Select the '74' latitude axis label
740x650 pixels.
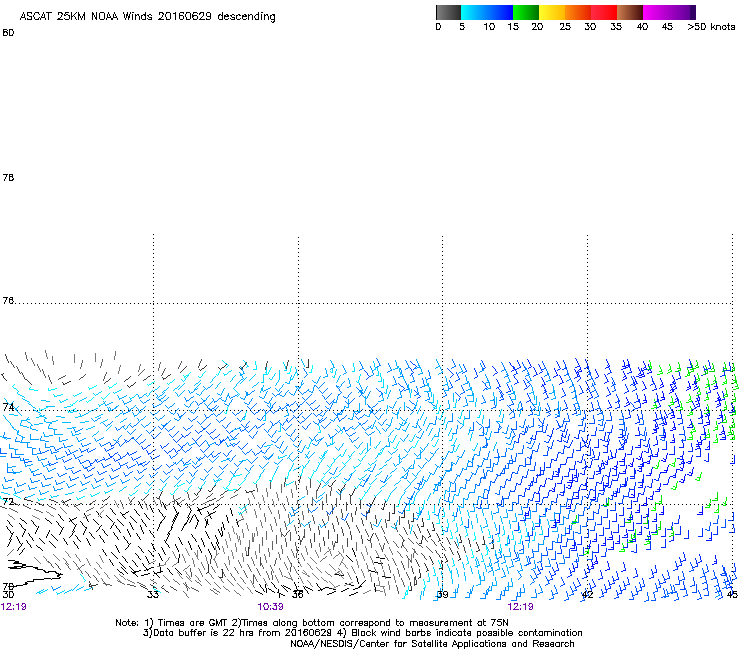8,407
